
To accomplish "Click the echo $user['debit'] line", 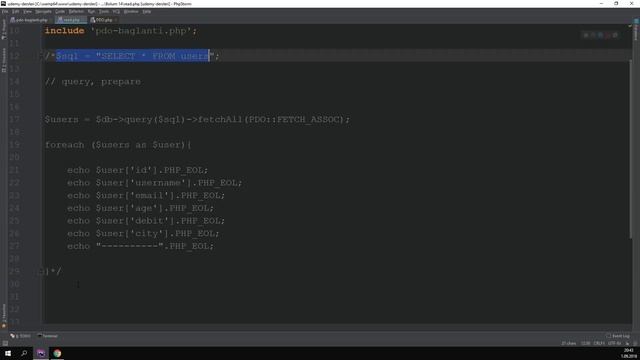I will 146,221.
